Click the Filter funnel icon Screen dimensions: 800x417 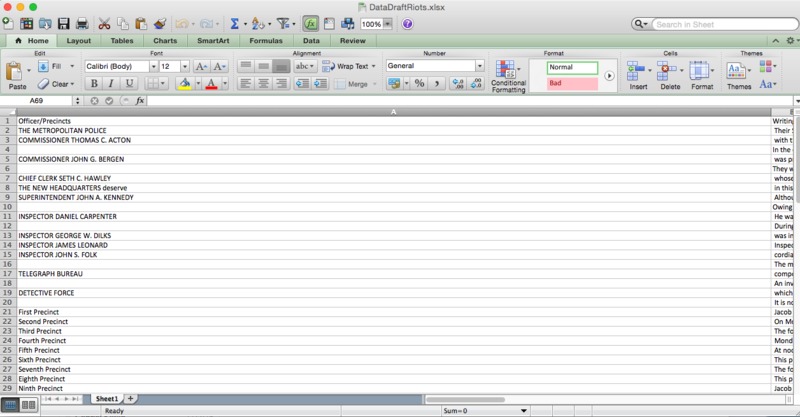283,23
